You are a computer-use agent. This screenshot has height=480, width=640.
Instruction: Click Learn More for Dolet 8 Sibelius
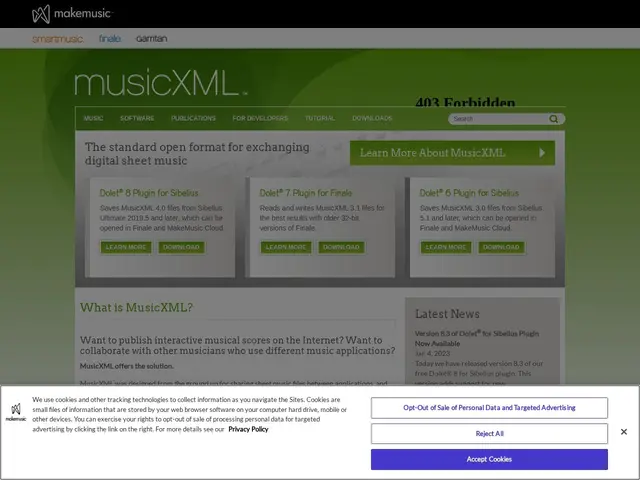(126, 247)
